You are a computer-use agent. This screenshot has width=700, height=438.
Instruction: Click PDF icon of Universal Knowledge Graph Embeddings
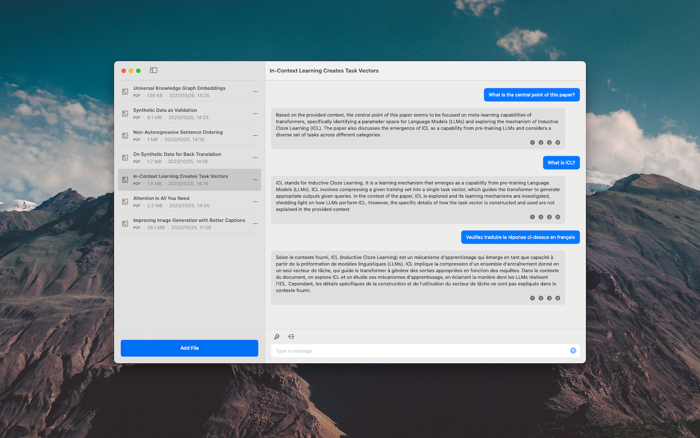tap(125, 92)
